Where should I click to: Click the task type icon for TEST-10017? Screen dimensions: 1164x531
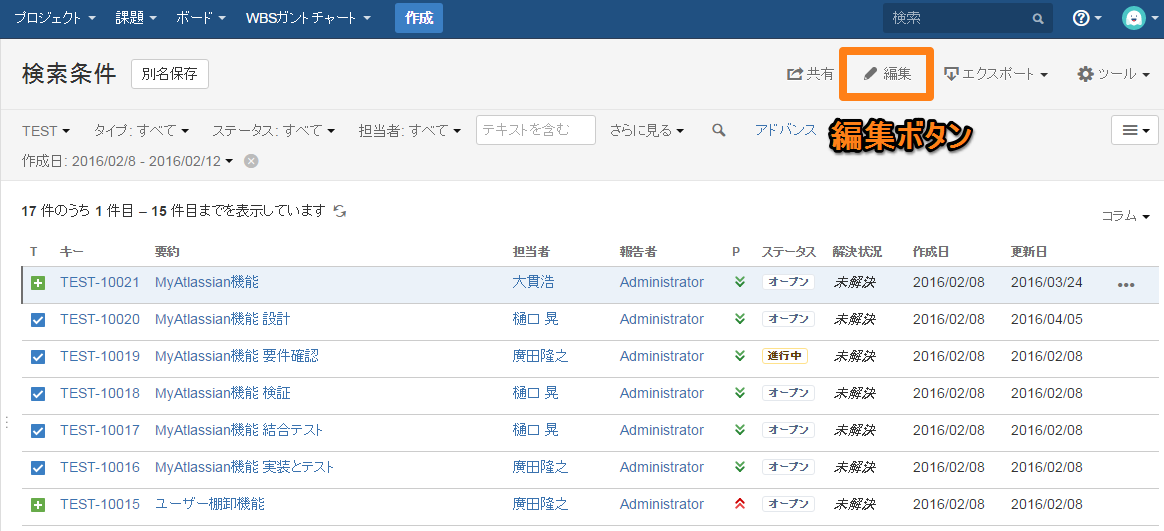pos(38,431)
